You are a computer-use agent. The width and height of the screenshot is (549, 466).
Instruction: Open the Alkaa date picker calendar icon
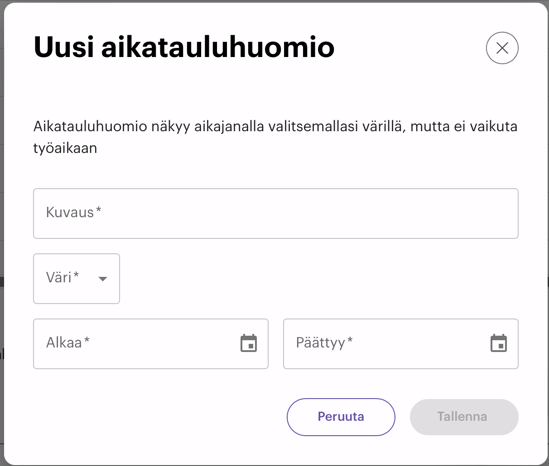[249, 343]
